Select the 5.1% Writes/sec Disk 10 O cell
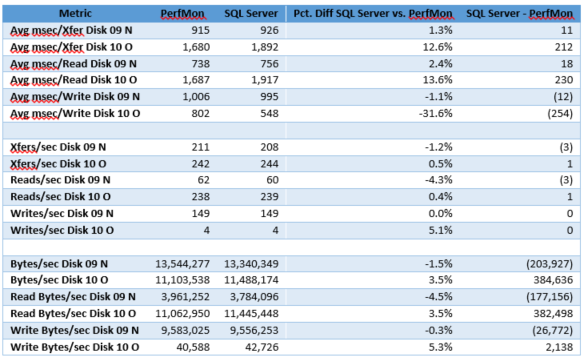Viewport: 587px width, 361px height. tap(441, 230)
